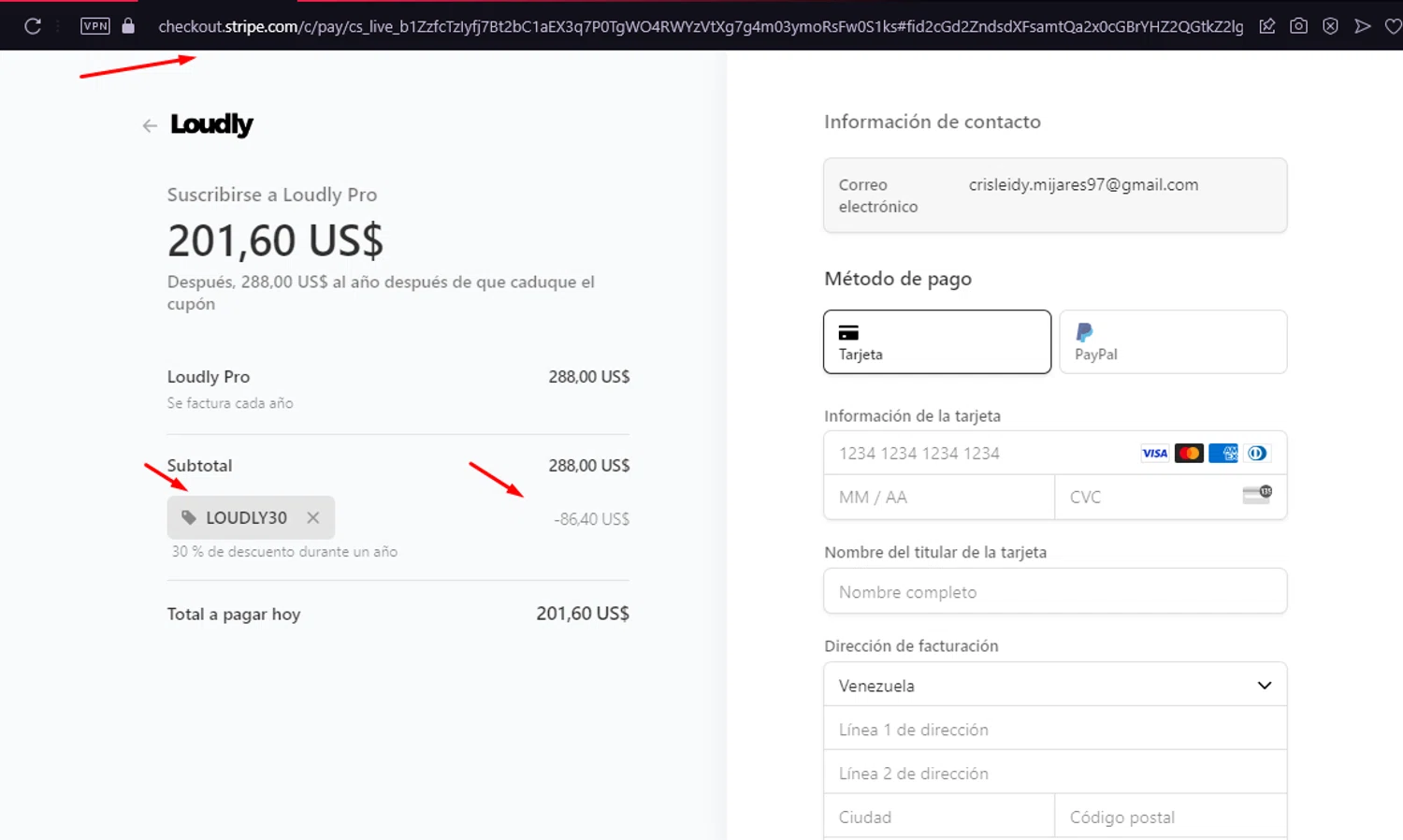The width and height of the screenshot is (1403, 840).
Task: Focus the Ciudad field
Action: click(x=939, y=817)
